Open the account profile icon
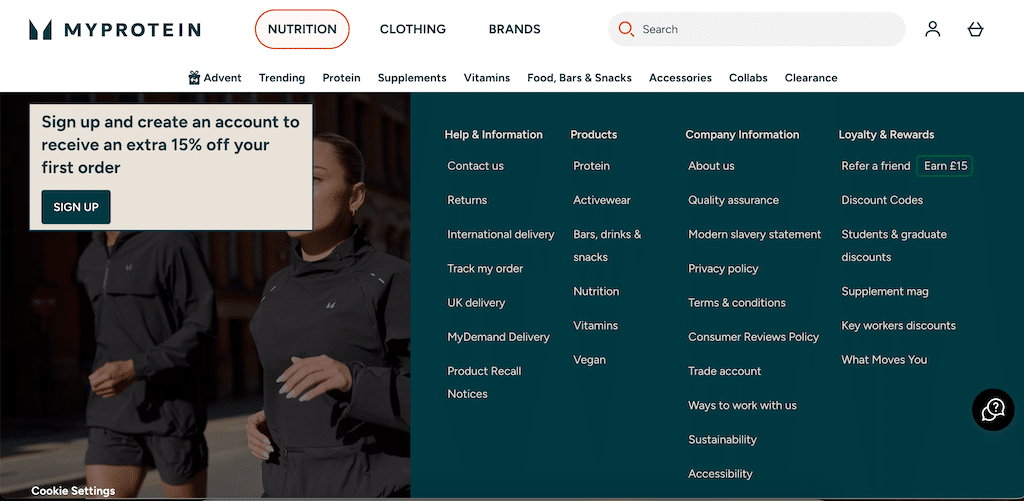The height and width of the screenshot is (501, 1024). click(932, 29)
